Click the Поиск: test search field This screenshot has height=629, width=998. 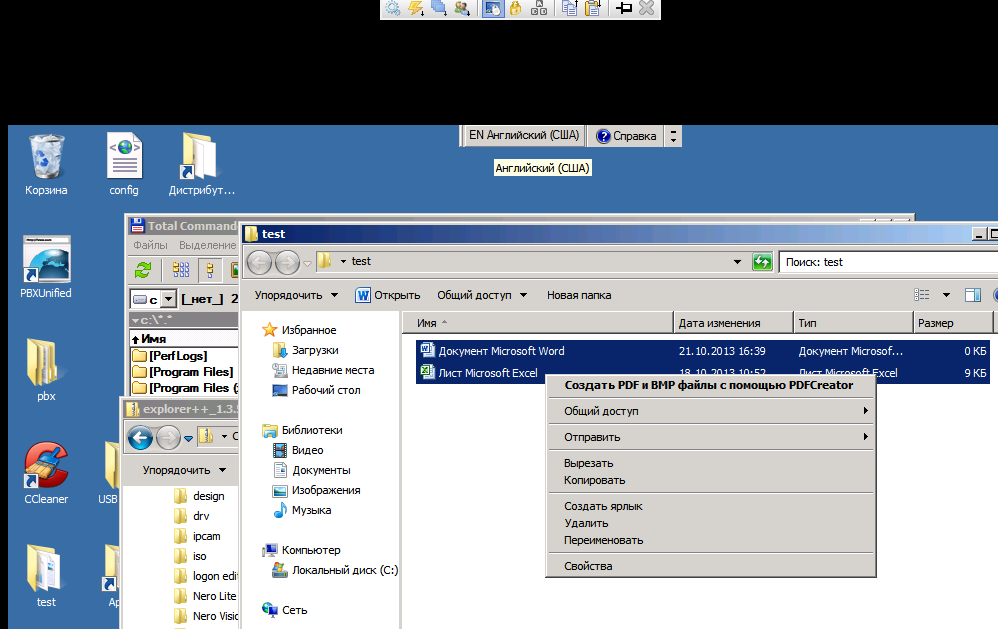tap(885, 262)
